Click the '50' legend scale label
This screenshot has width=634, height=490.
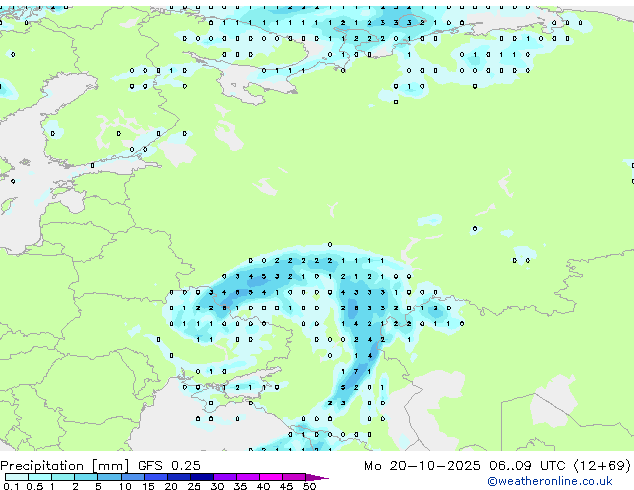tap(309, 486)
